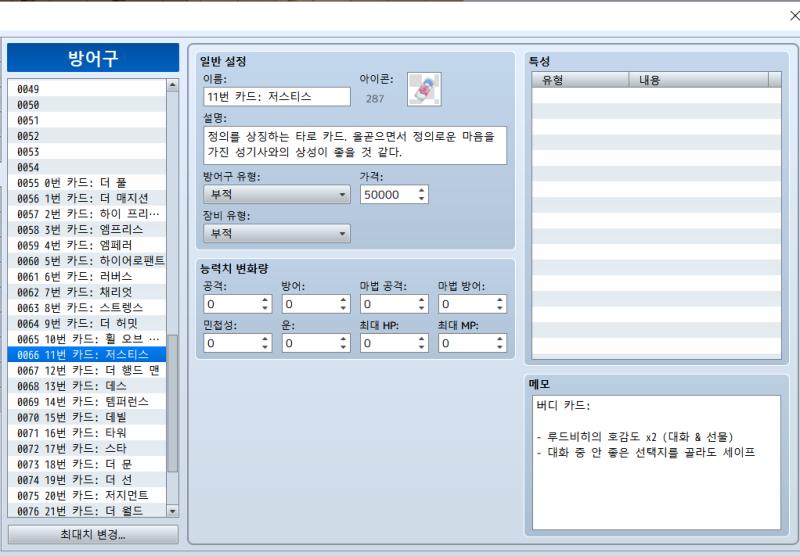Select list entry 0068 13번 카드: 데스
Image resolution: width=800 pixels, height=556 pixels.
(x=87, y=386)
